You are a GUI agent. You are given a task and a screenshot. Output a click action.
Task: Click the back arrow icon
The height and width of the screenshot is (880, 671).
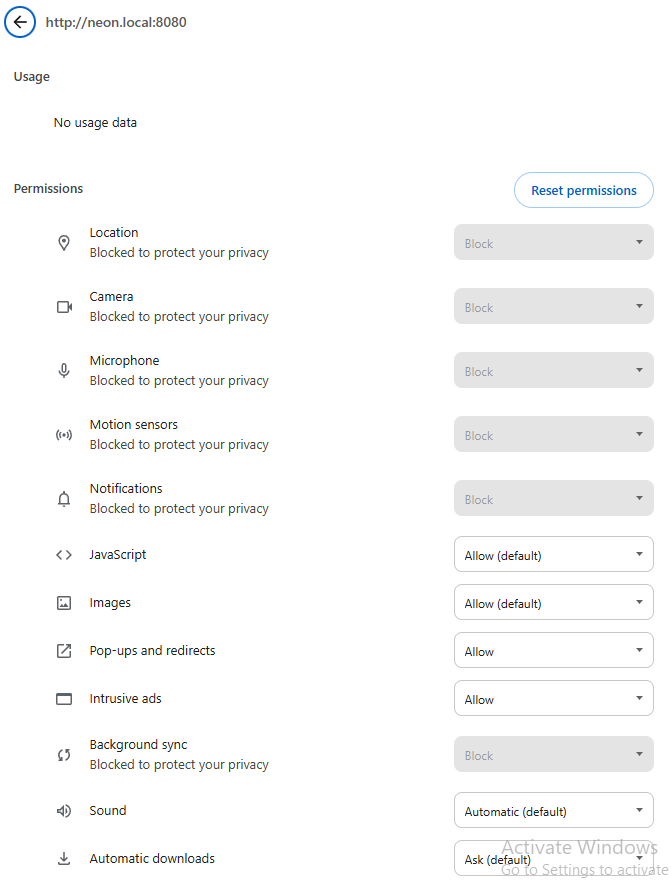[20, 22]
